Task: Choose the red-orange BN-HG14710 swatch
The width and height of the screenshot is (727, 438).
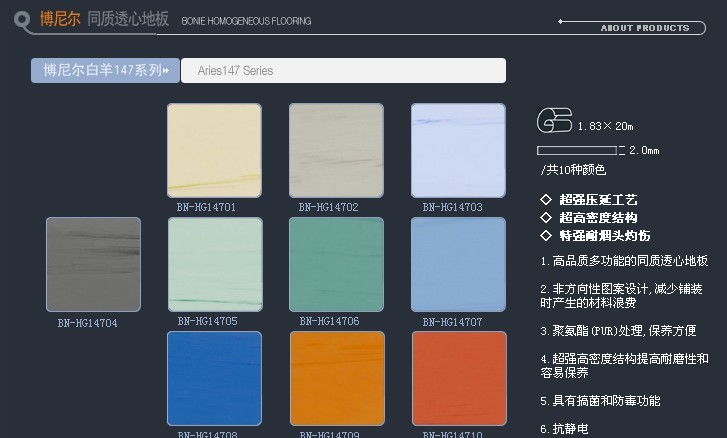Action: 458,379
